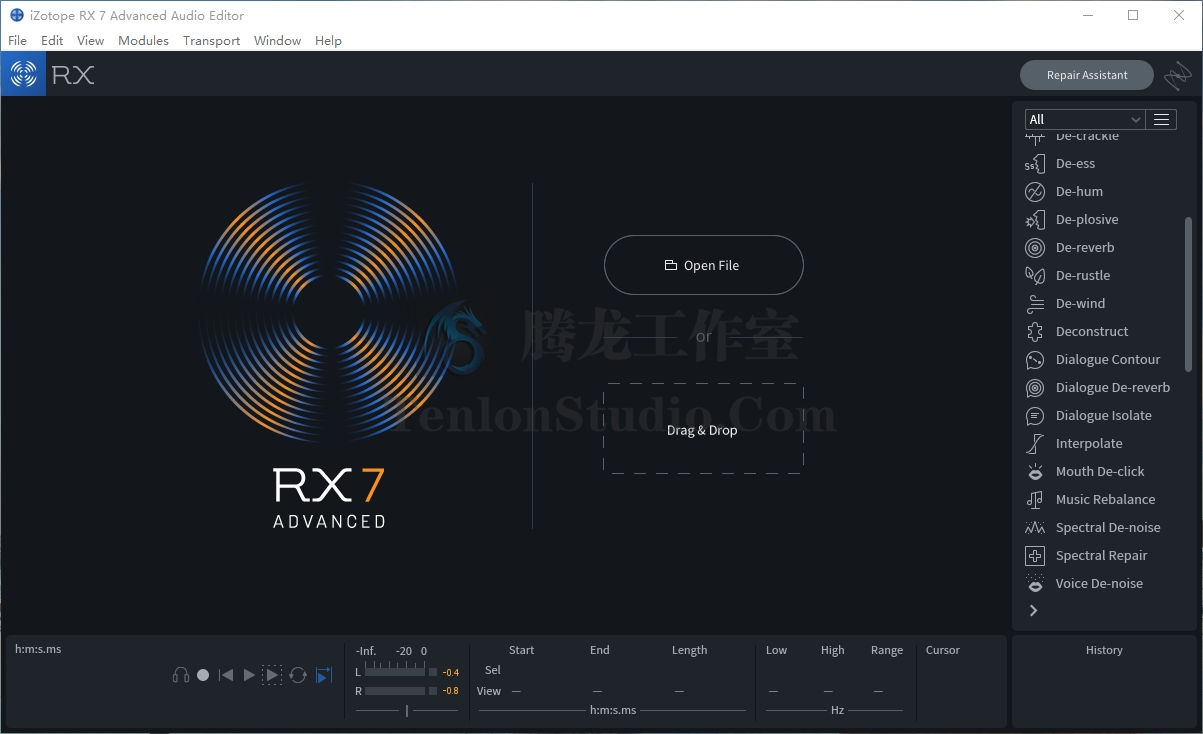Launch Repair Assistant
The image size is (1203, 734).
pyautogui.click(x=1086, y=75)
